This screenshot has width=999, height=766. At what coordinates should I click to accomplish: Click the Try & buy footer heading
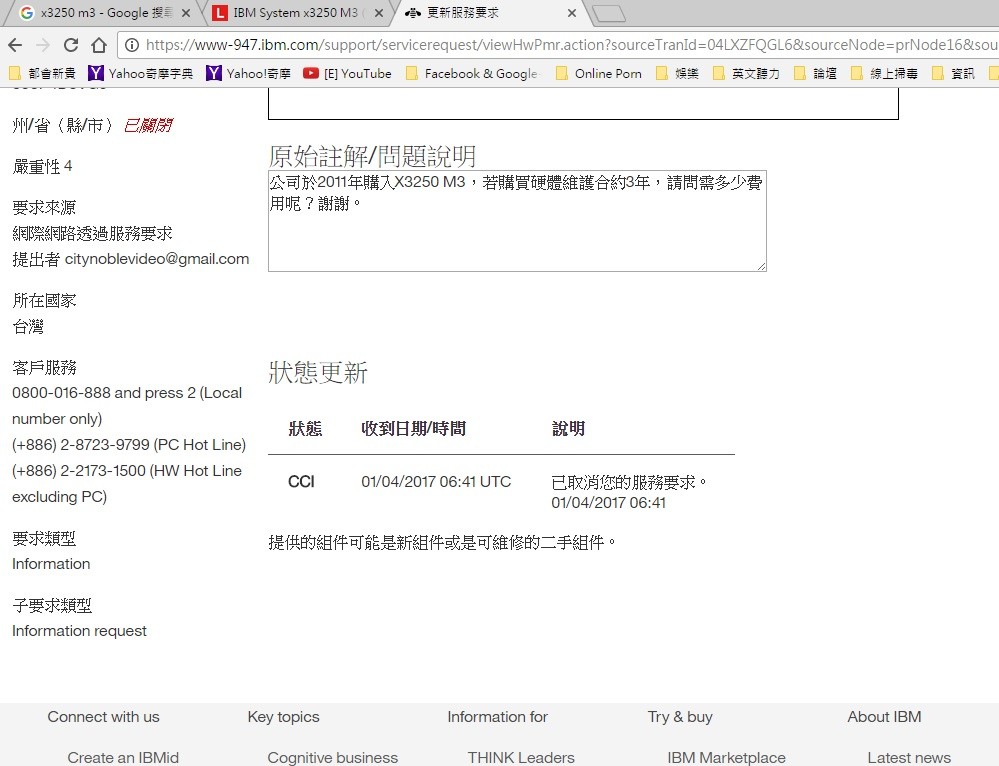(680, 717)
